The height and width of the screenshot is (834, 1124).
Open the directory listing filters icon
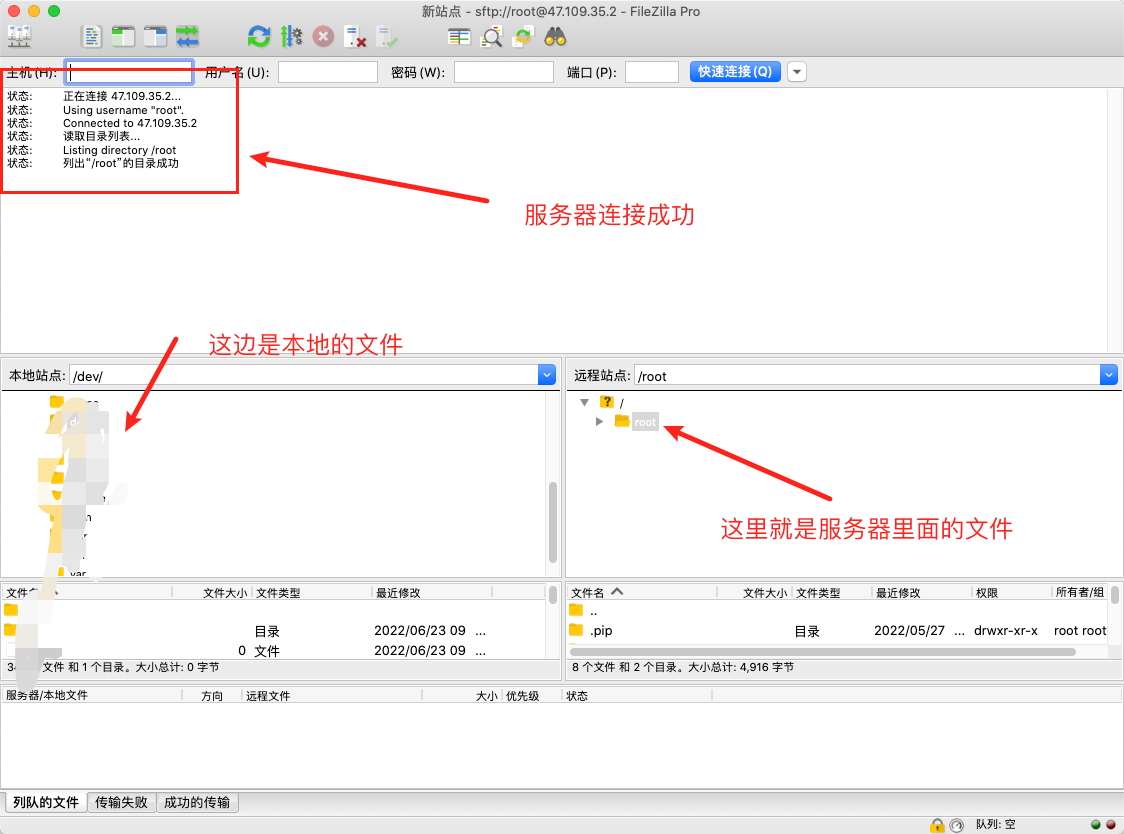coord(459,36)
